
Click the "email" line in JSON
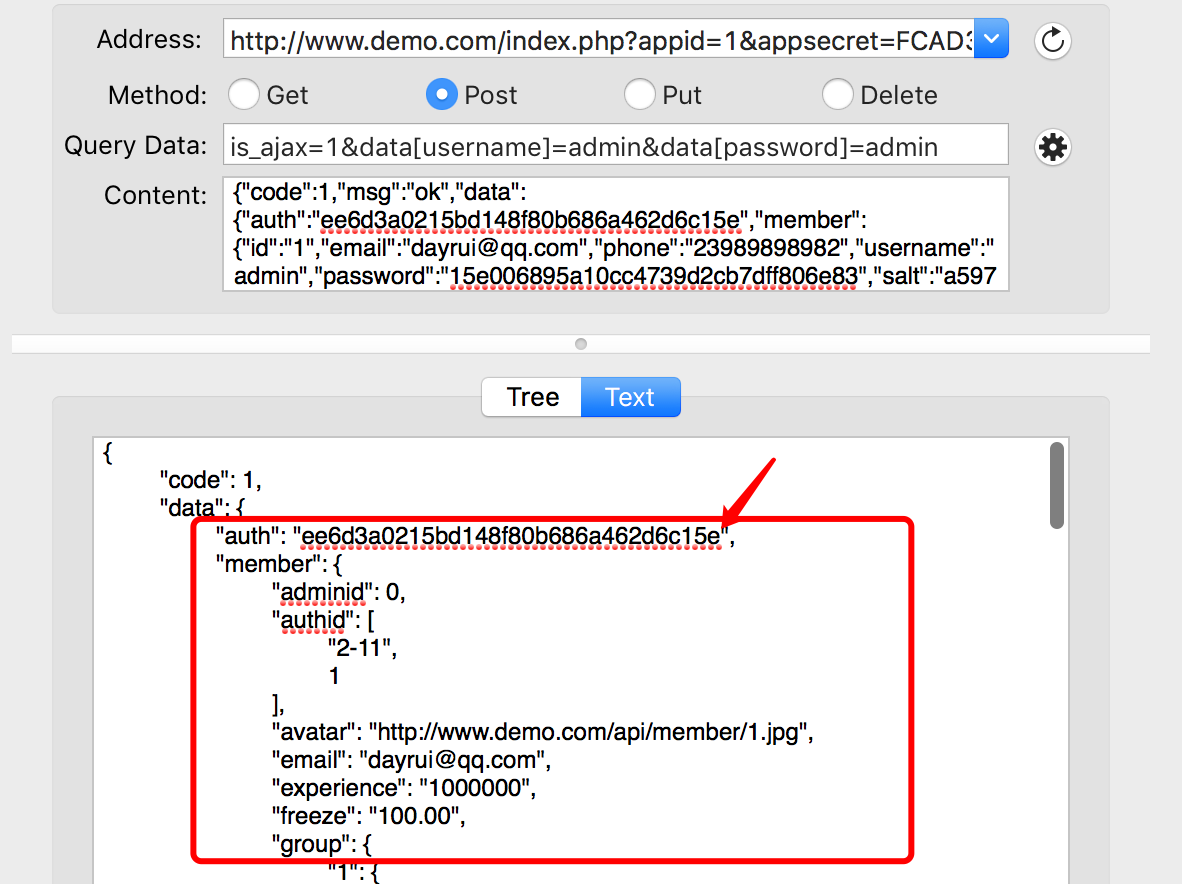(x=412, y=760)
